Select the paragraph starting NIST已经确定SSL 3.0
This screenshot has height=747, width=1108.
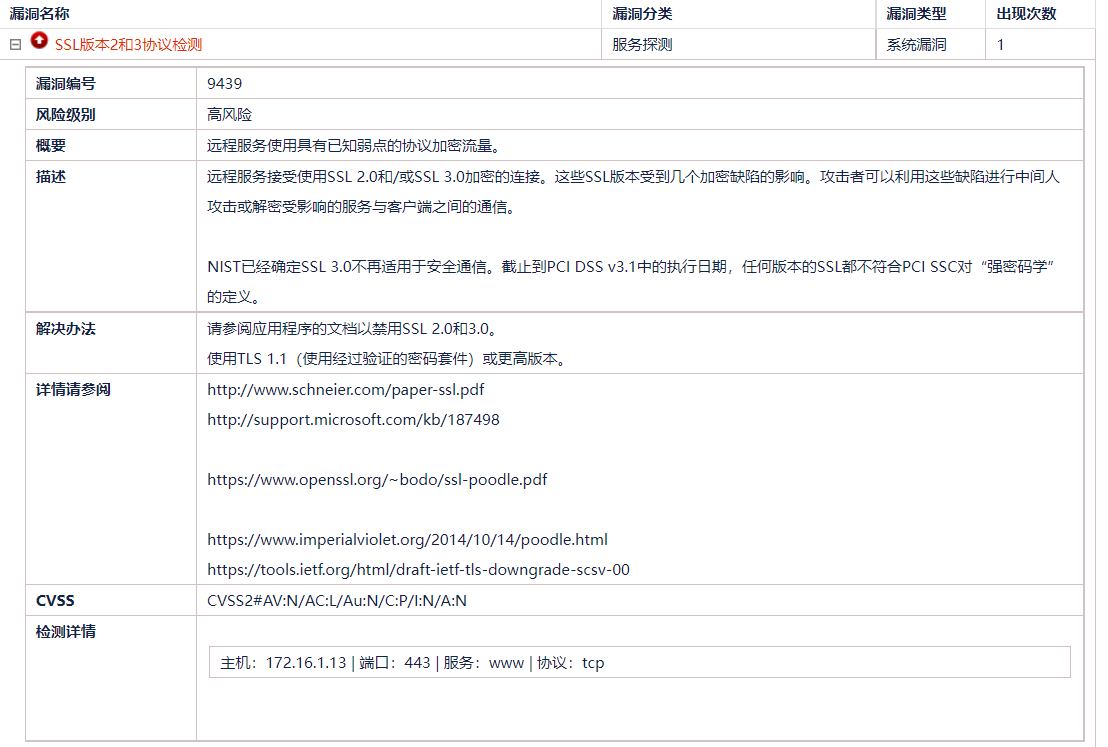631,281
